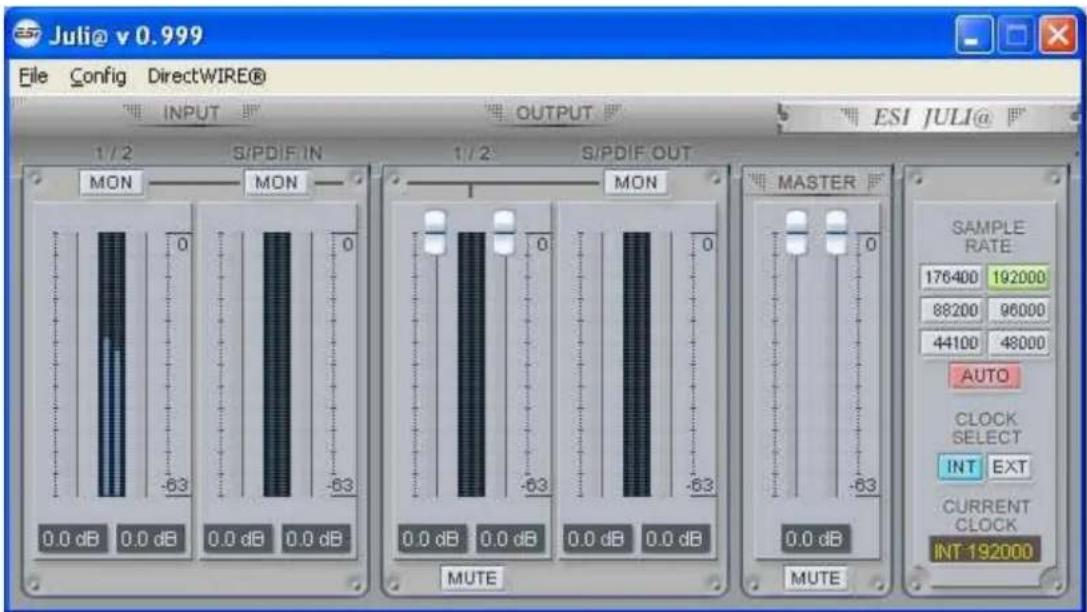Screen dimensions: 1087x612
Task: Open the DirectWIRE menu
Action: coord(207,76)
